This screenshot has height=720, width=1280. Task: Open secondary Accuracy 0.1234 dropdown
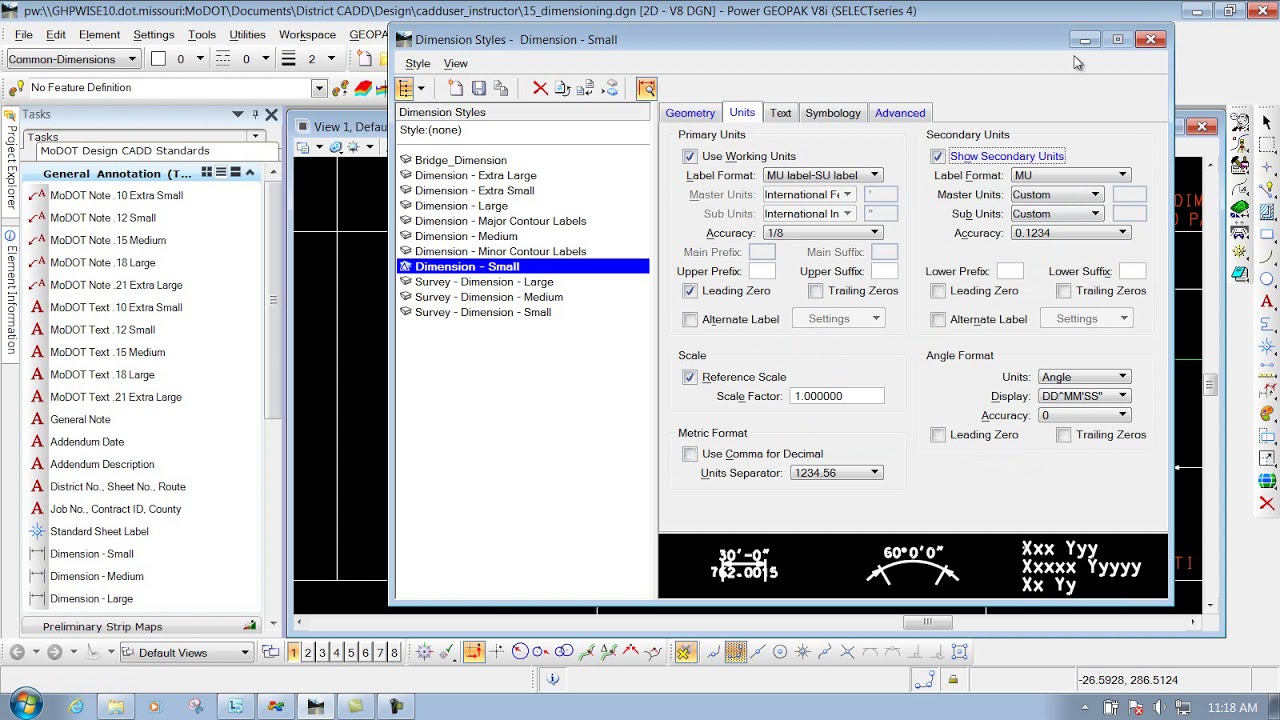pyautogui.click(x=1071, y=233)
